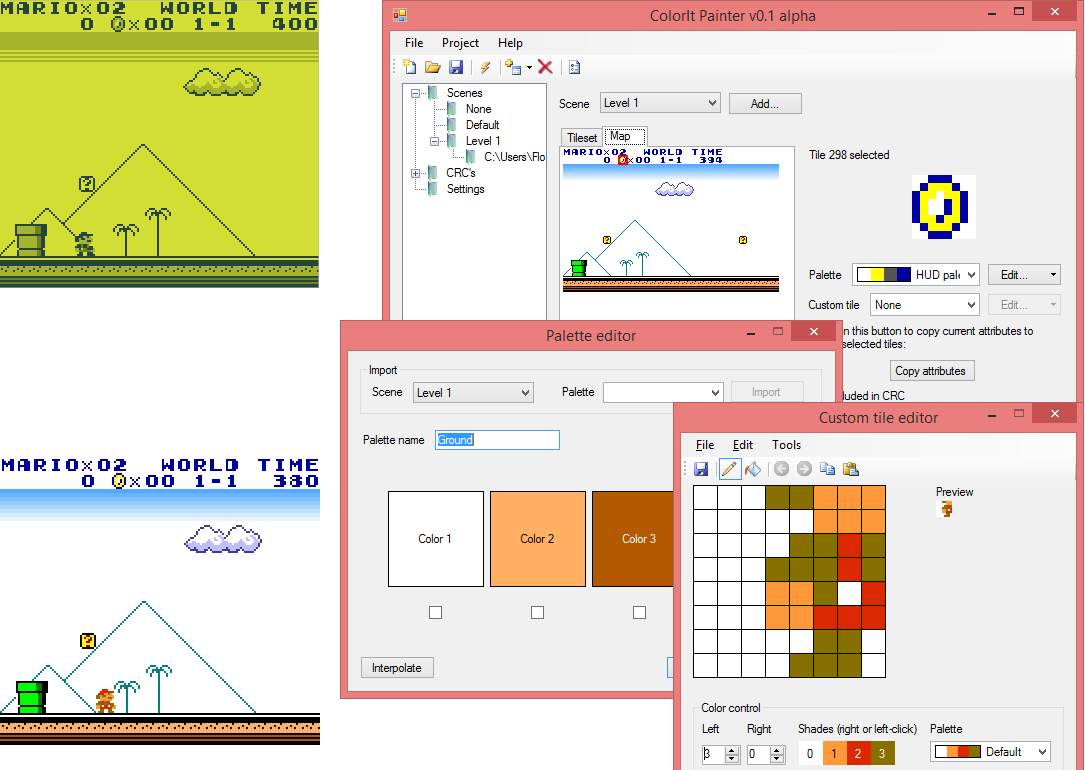Open the Default palette dropdown in tile editor
Screen dimensions: 1085x770
point(990,752)
